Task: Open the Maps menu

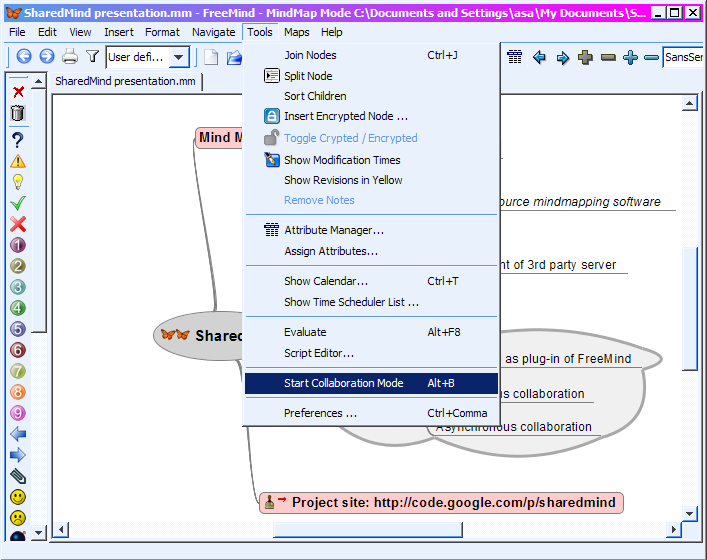Action: pos(297,32)
